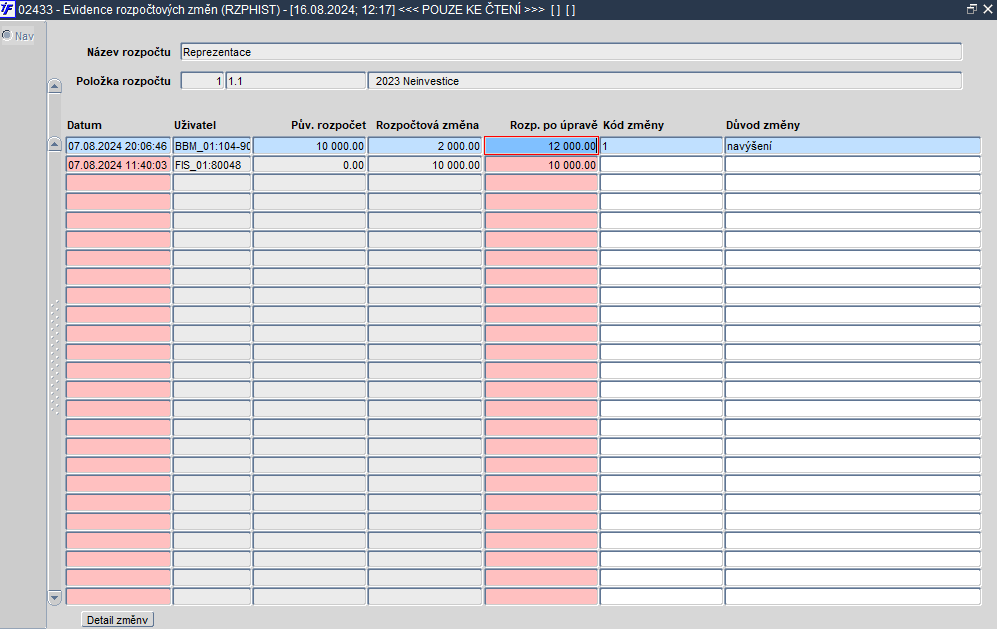Click the Položka rozpočtu number field 1
997x630 pixels.
202,81
